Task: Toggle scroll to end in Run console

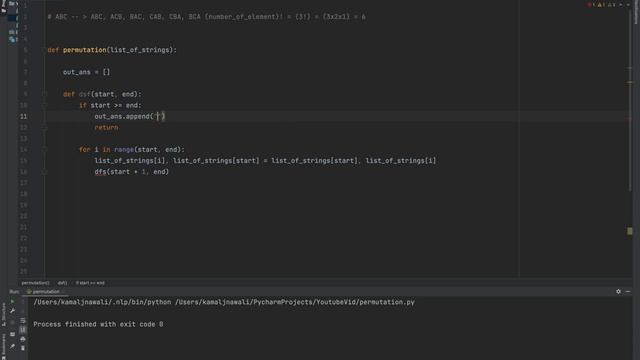Action: 23,329
